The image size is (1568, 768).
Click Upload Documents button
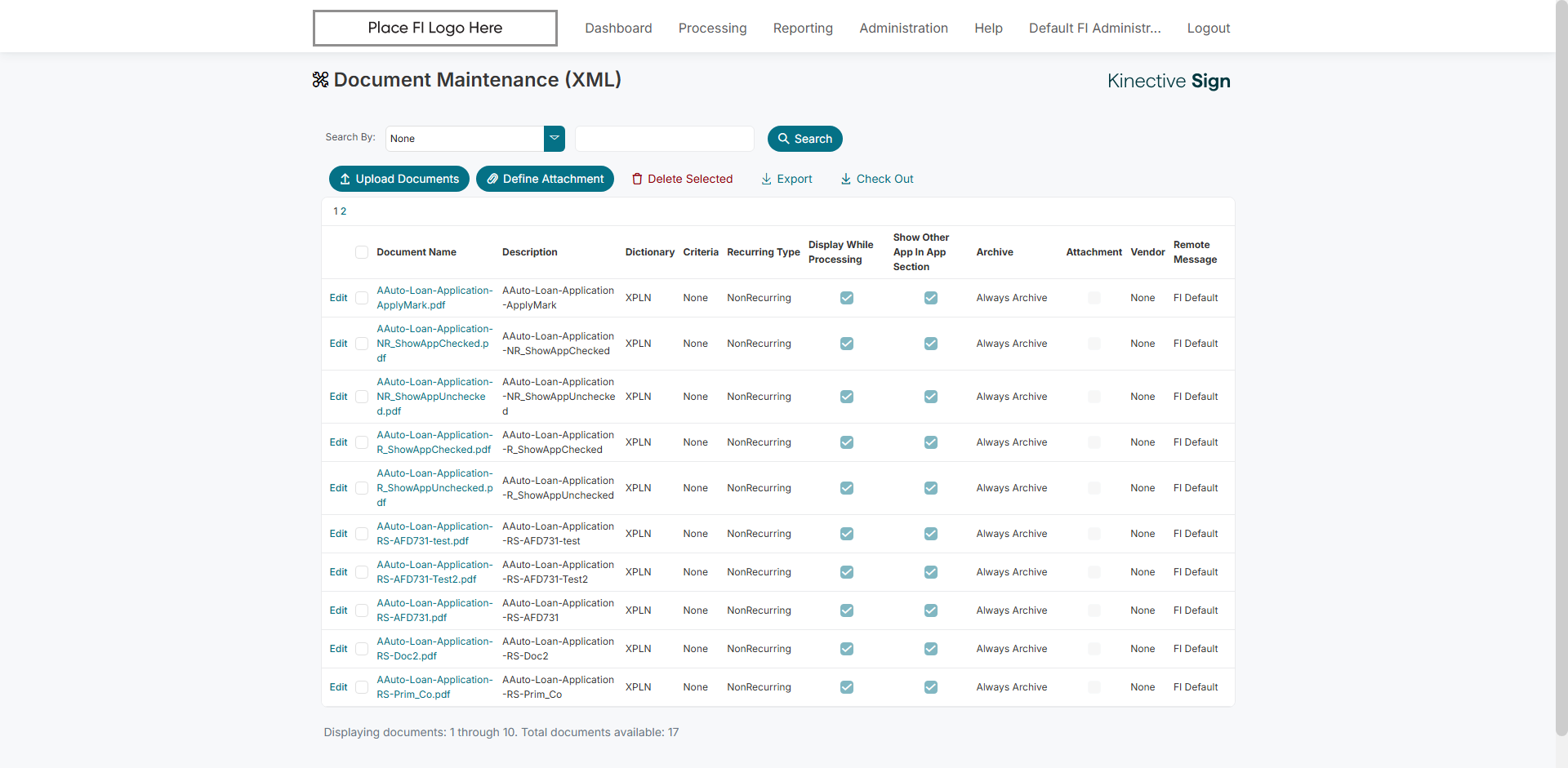pos(399,179)
